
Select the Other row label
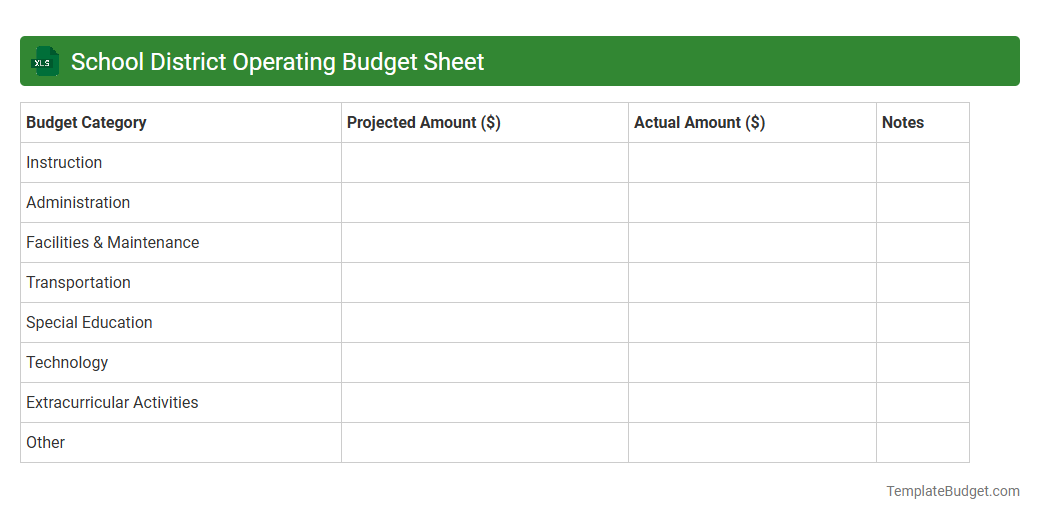click(x=46, y=442)
